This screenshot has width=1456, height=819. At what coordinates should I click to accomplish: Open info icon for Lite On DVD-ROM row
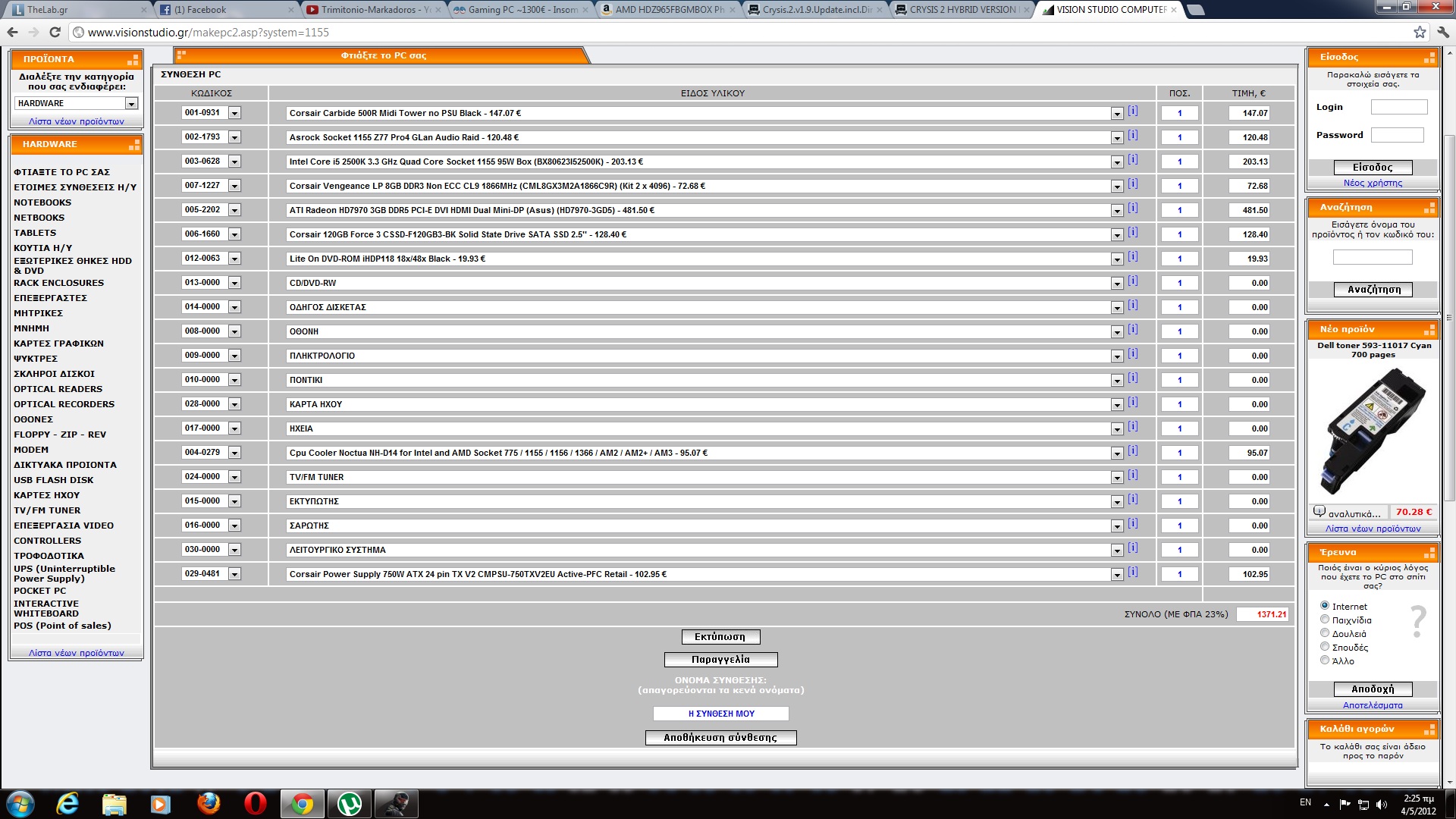pyautogui.click(x=1132, y=256)
